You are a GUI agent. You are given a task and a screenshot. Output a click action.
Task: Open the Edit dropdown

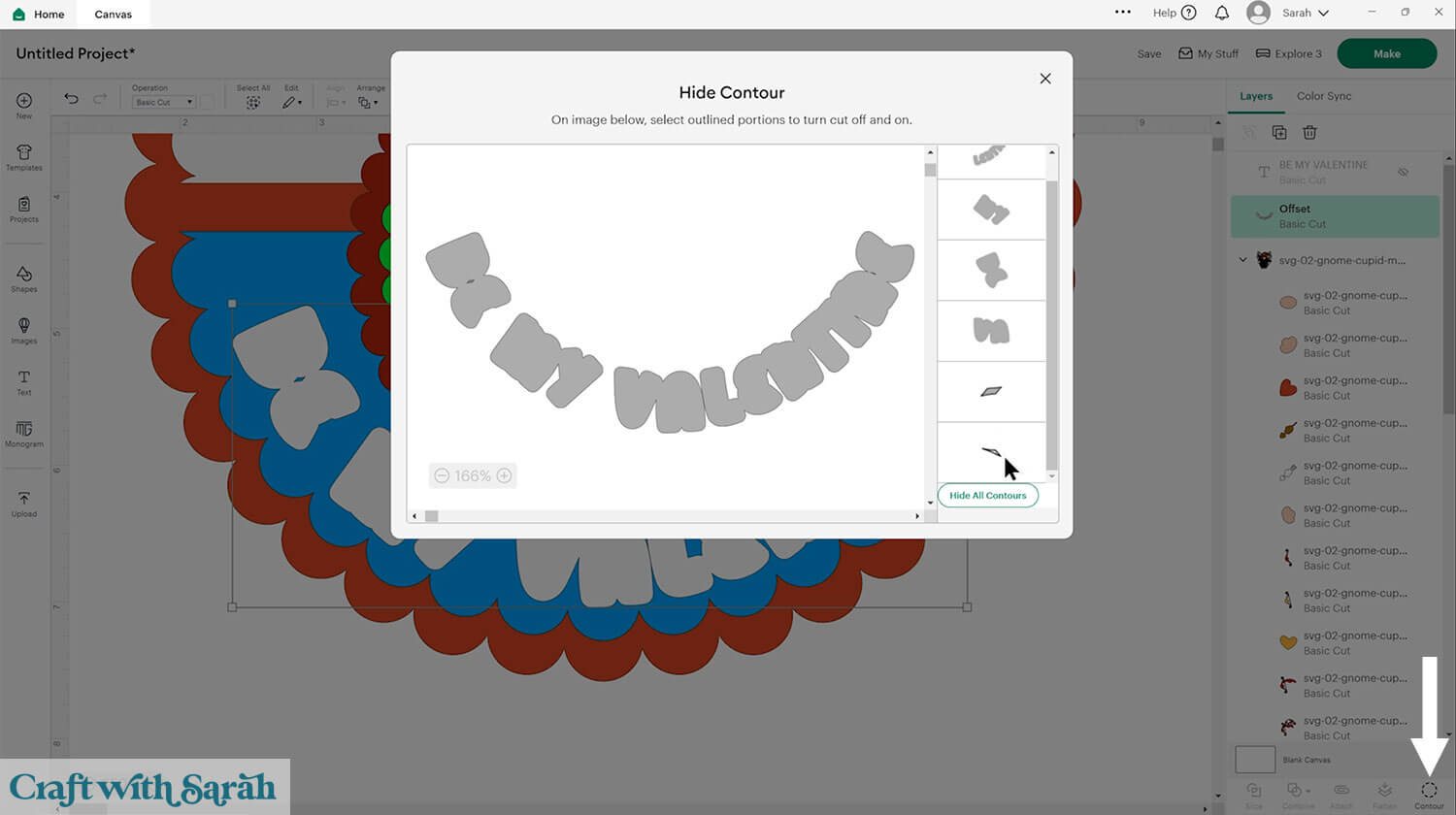coord(291,102)
